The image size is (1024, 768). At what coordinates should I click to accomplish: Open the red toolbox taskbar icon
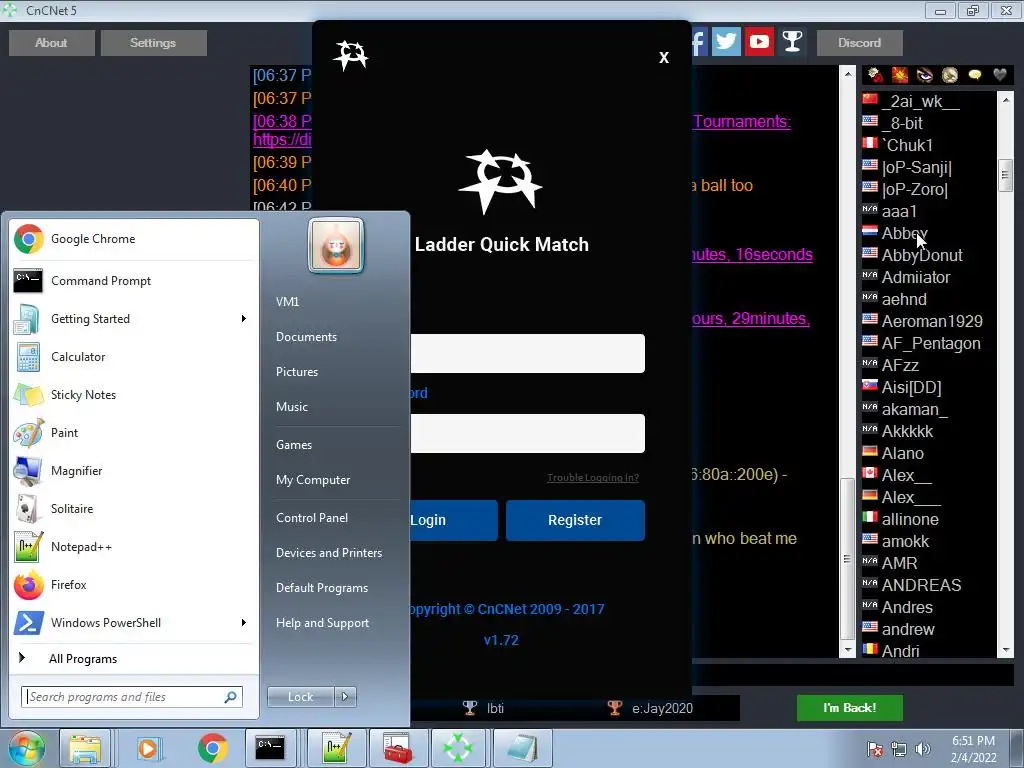click(396, 748)
